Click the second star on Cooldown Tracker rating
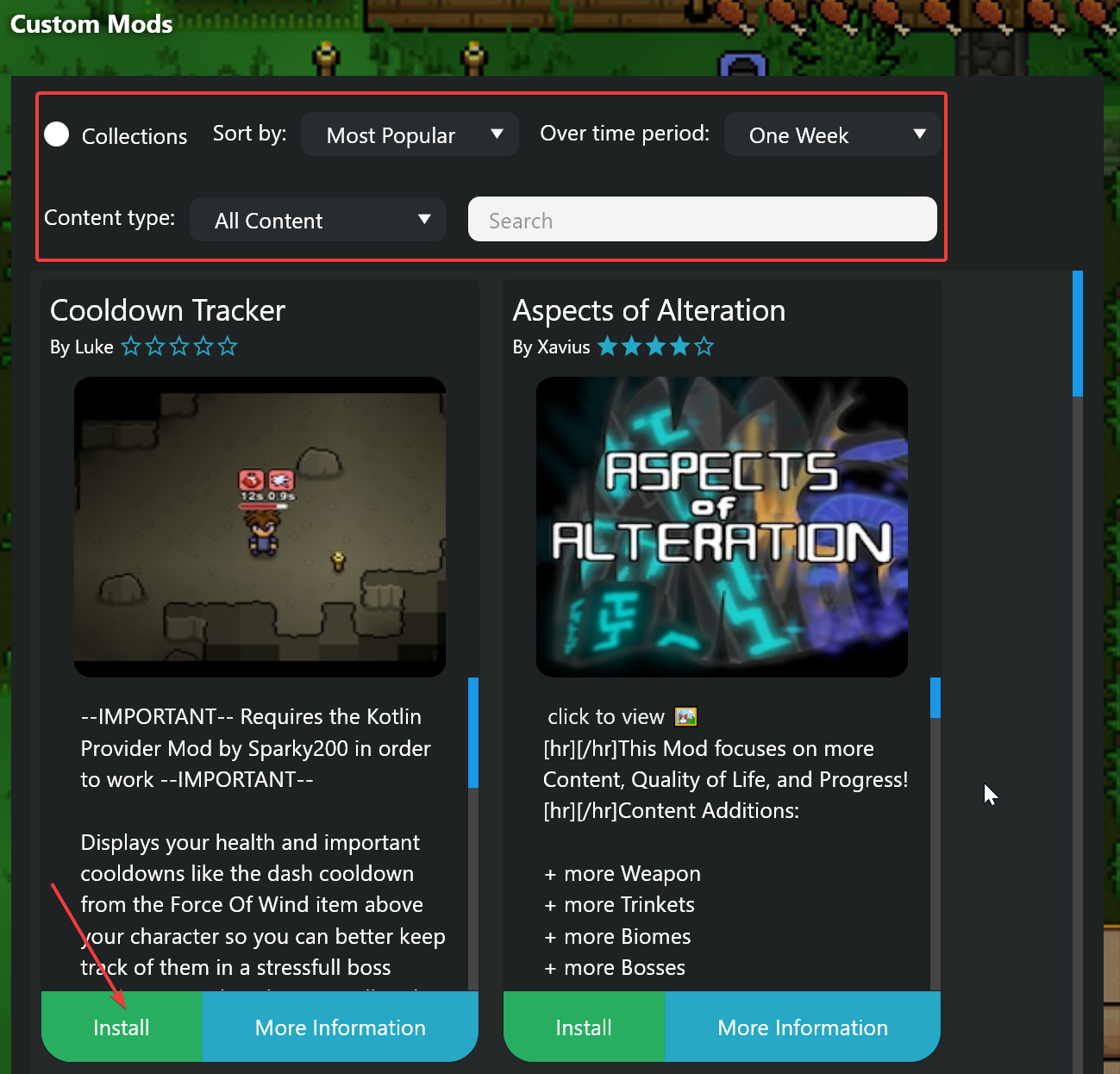 click(155, 347)
